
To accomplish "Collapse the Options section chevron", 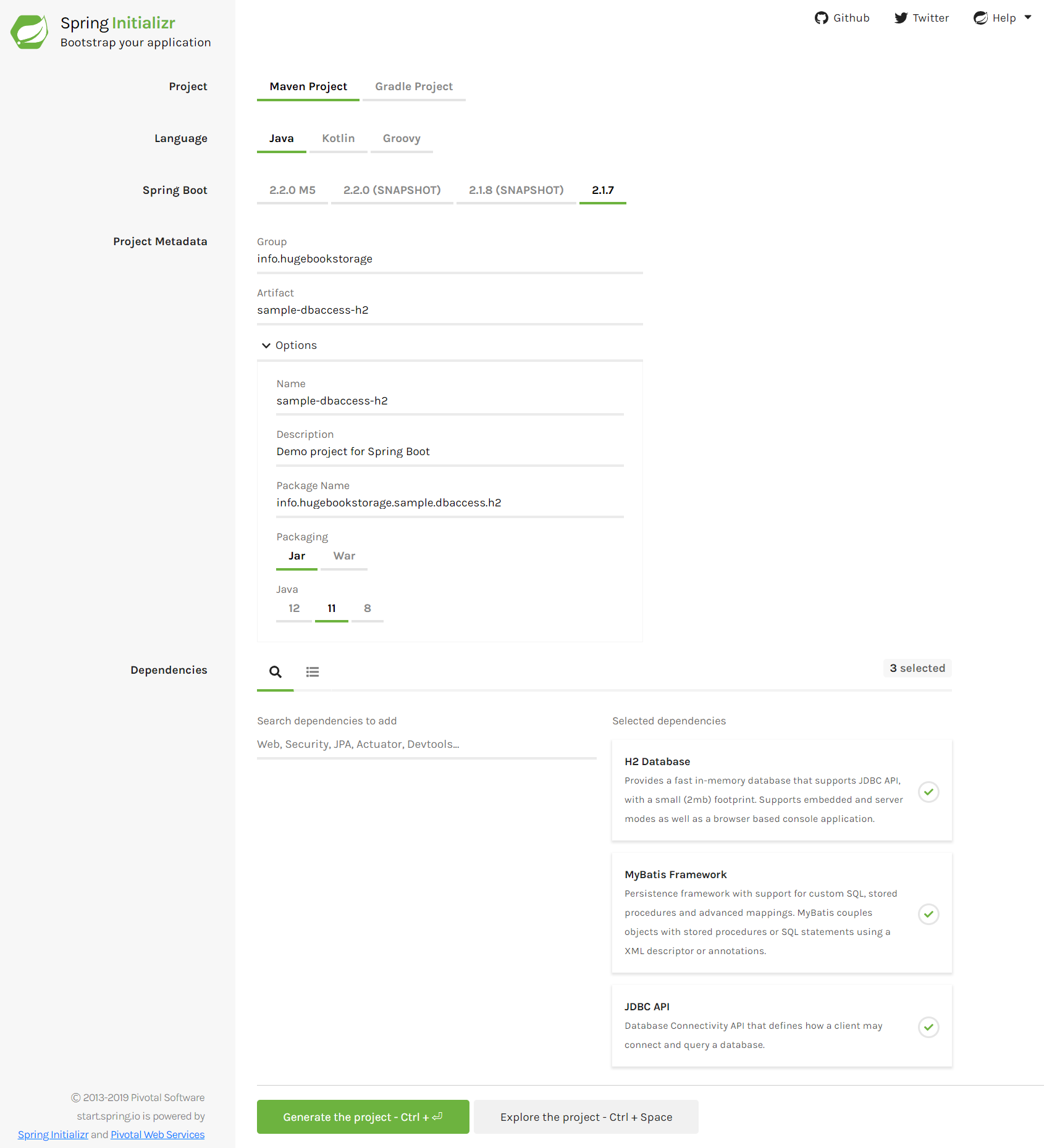I will click(266, 346).
